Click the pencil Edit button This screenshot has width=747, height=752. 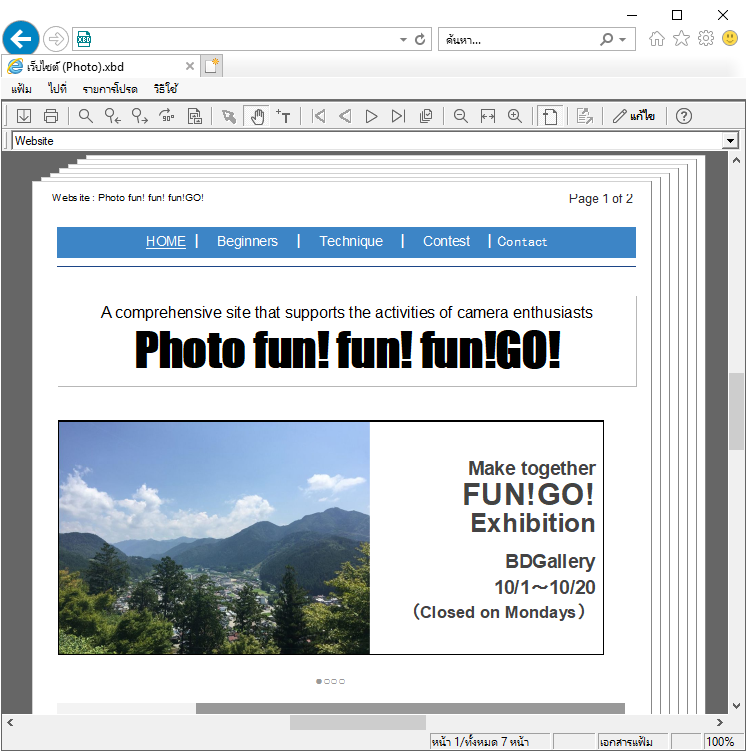pyautogui.click(x=633, y=116)
